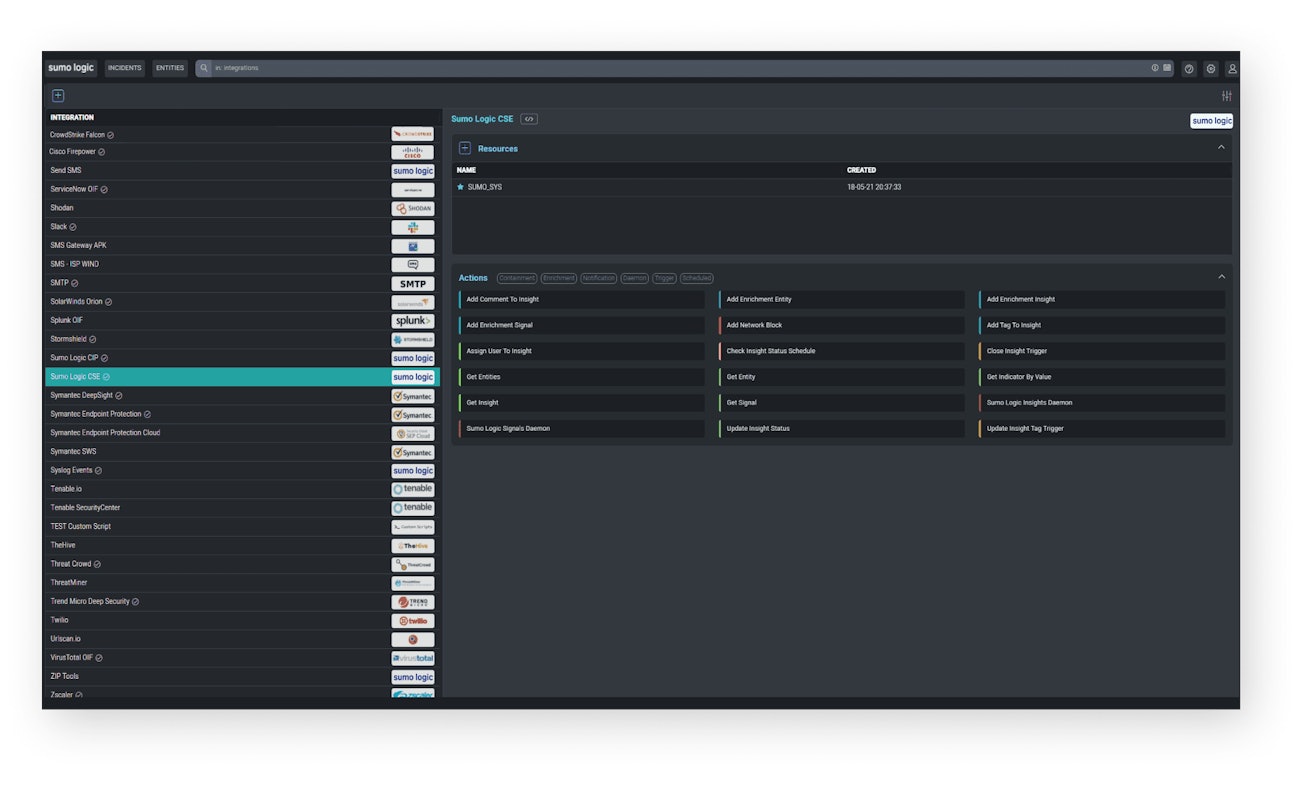Click the Splunk logo thumbnail

(413, 321)
